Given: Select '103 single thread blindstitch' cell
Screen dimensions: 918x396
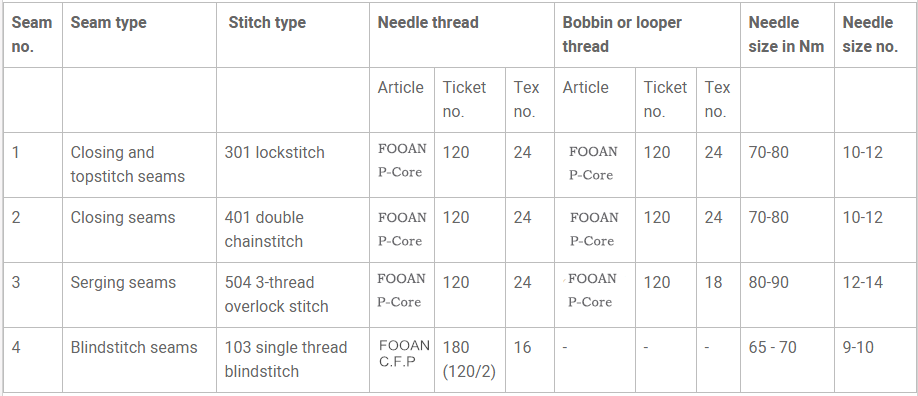Looking at the screenshot, I should click(293, 360).
